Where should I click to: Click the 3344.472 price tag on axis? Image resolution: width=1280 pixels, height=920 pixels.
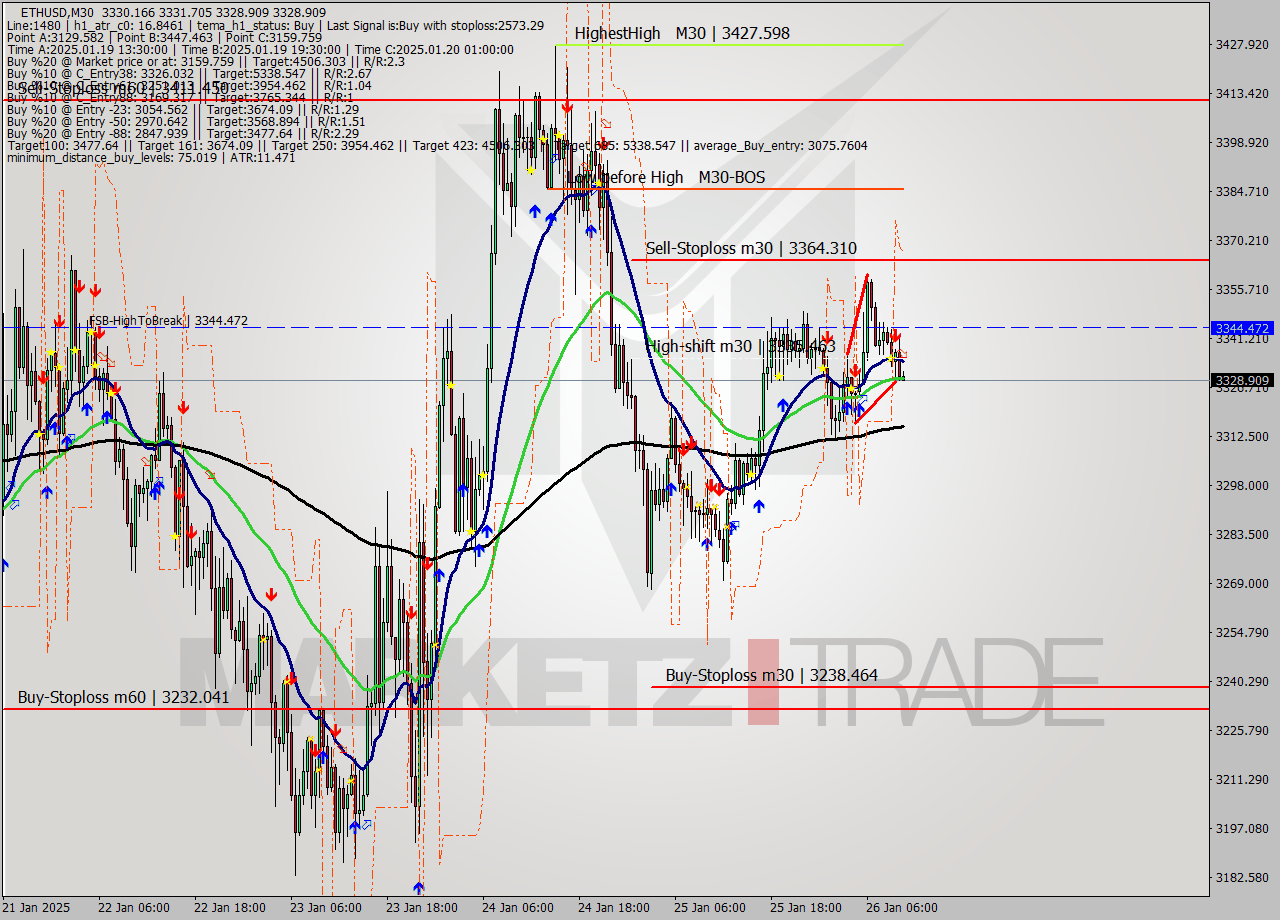[x=1242, y=328]
